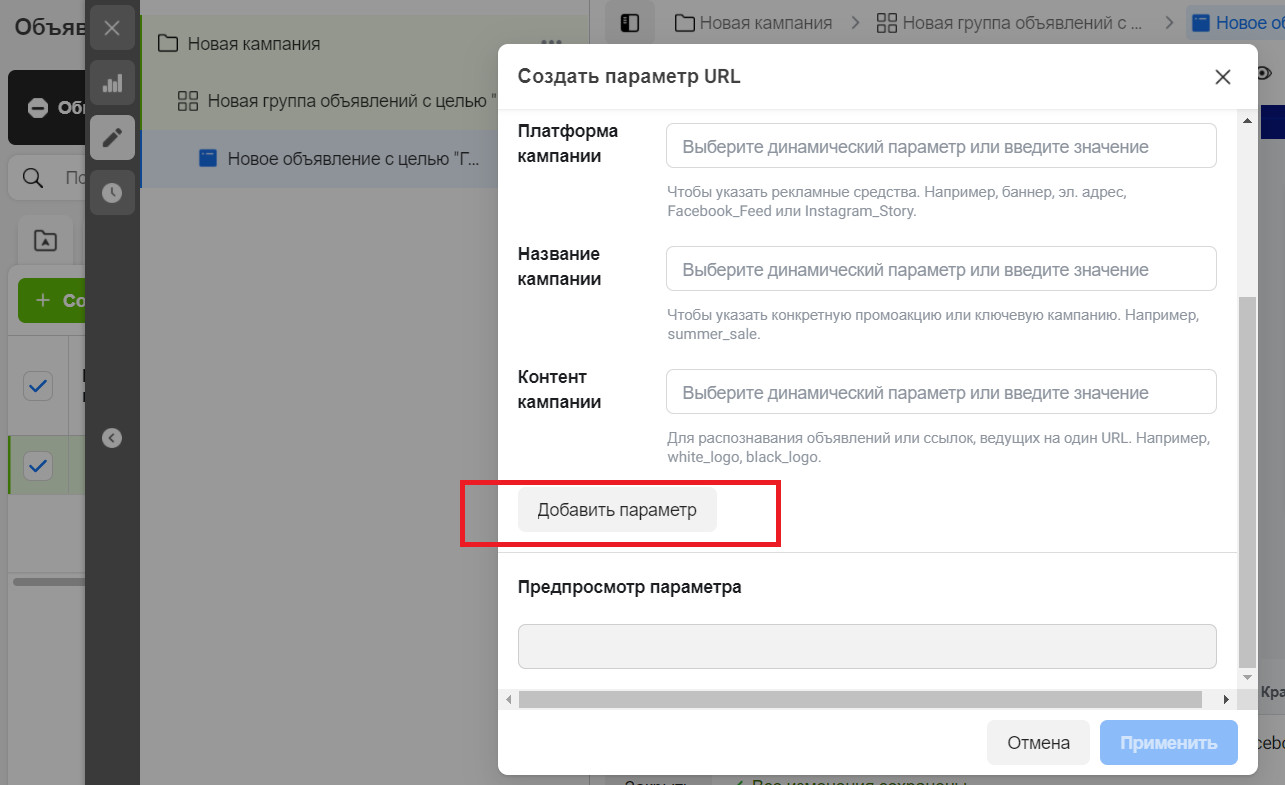Toggle the second row checkbox in table
The width and height of the screenshot is (1285, 785).
pyautogui.click(x=38, y=465)
